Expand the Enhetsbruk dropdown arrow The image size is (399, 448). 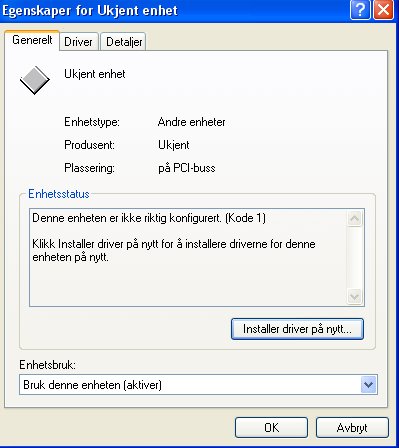coord(368,385)
